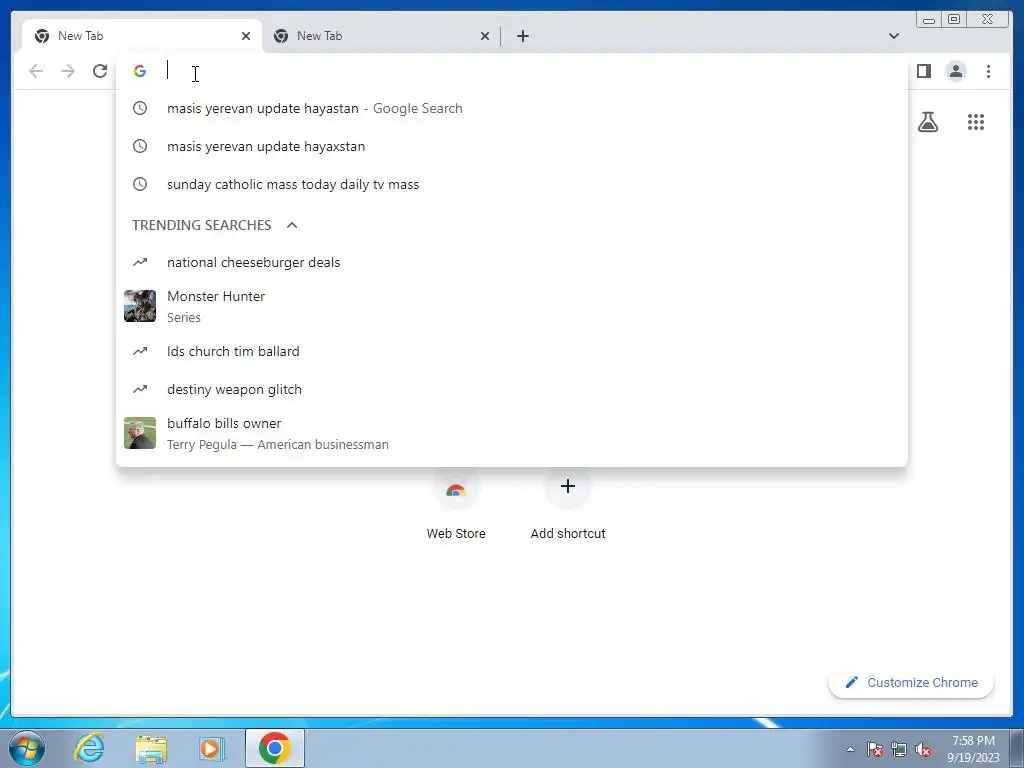Viewport: 1024px width, 768px height.
Task: Reload the page with the refresh icon
Action: pyautogui.click(x=100, y=71)
